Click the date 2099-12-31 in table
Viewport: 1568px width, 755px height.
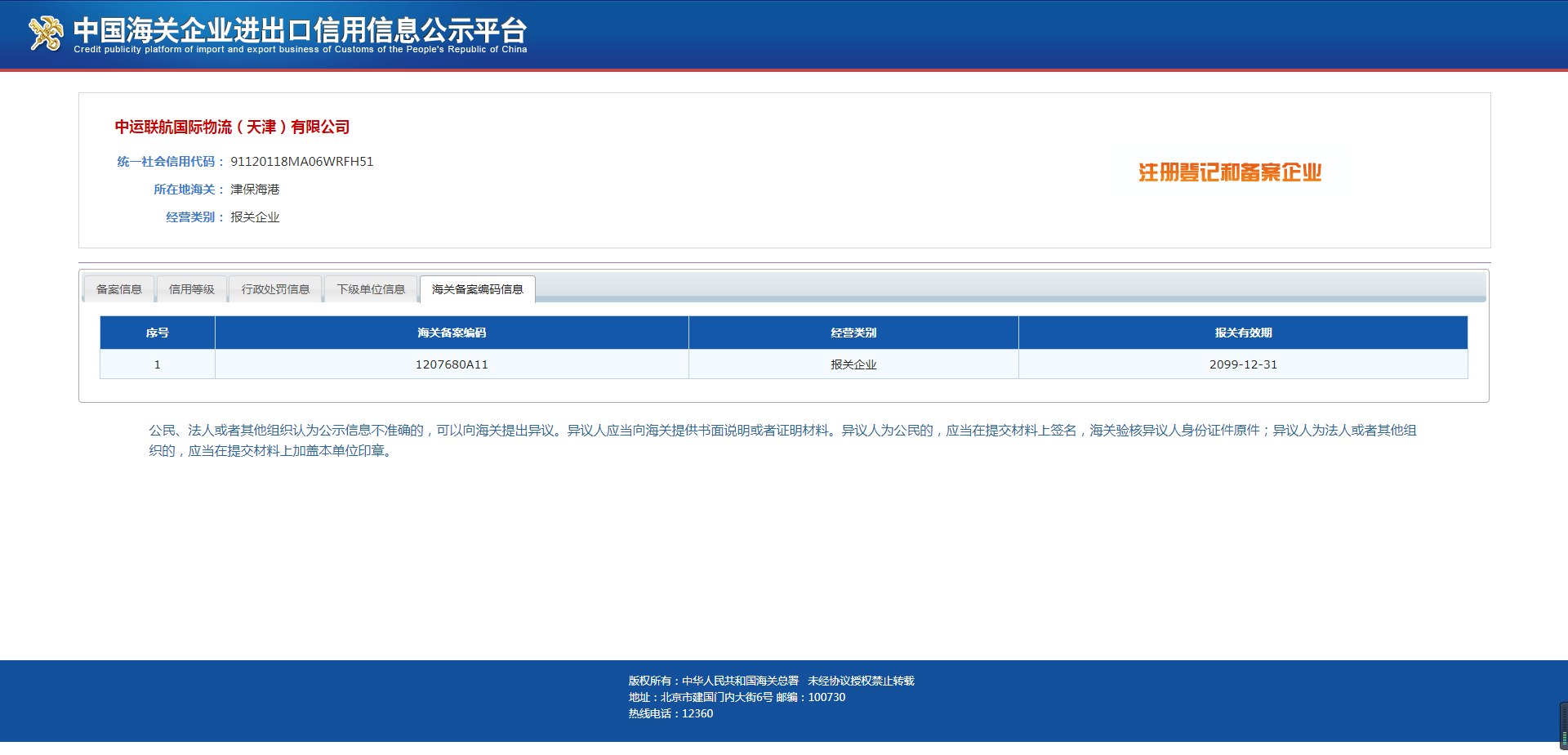tap(1243, 364)
